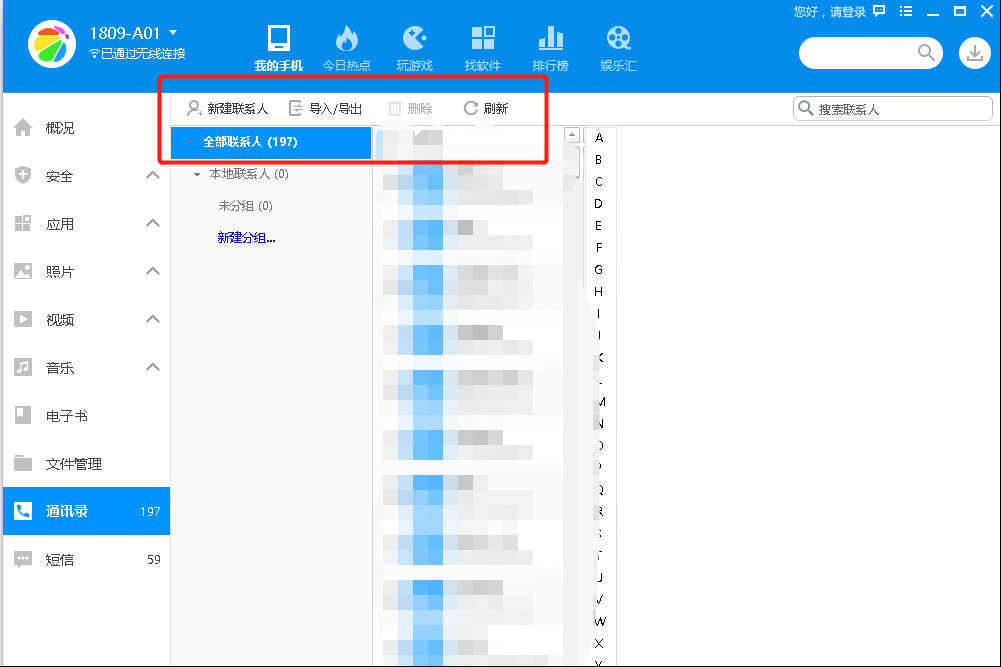
Task: Refresh the contact list with 刷新
Action: tap(485, 109)
